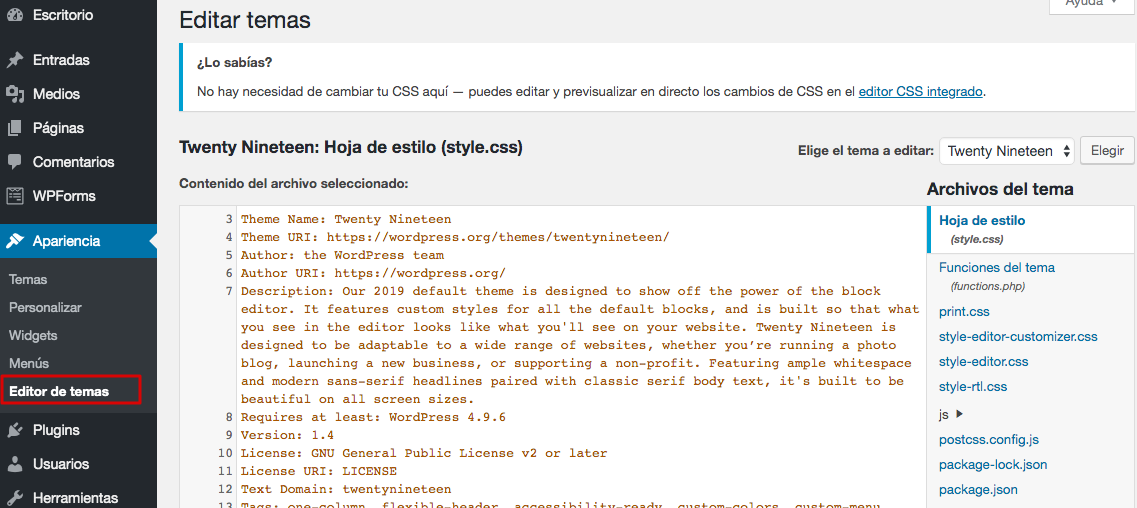Viewport: 1137px width, 508px height.
Task: Click the Author URI code line
Action: coord(373,273)
